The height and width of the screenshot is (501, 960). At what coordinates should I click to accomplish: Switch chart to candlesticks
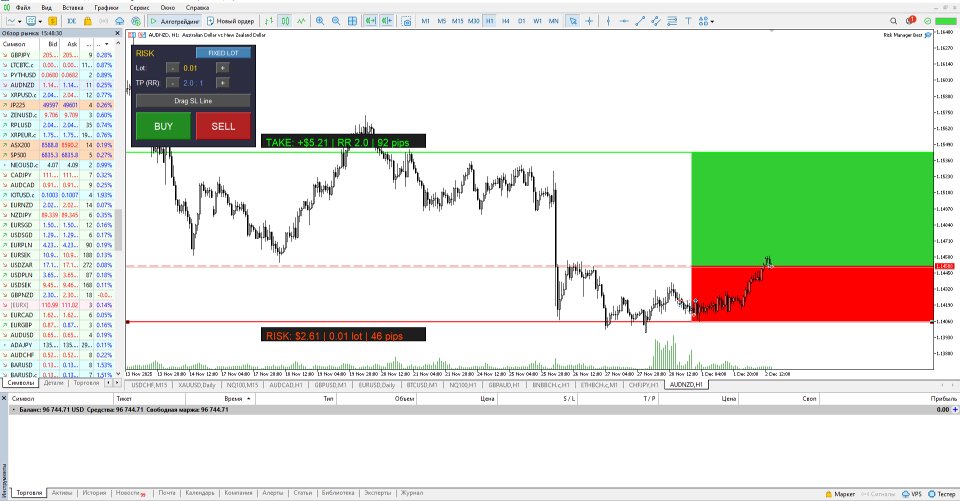tap(285, 21)
